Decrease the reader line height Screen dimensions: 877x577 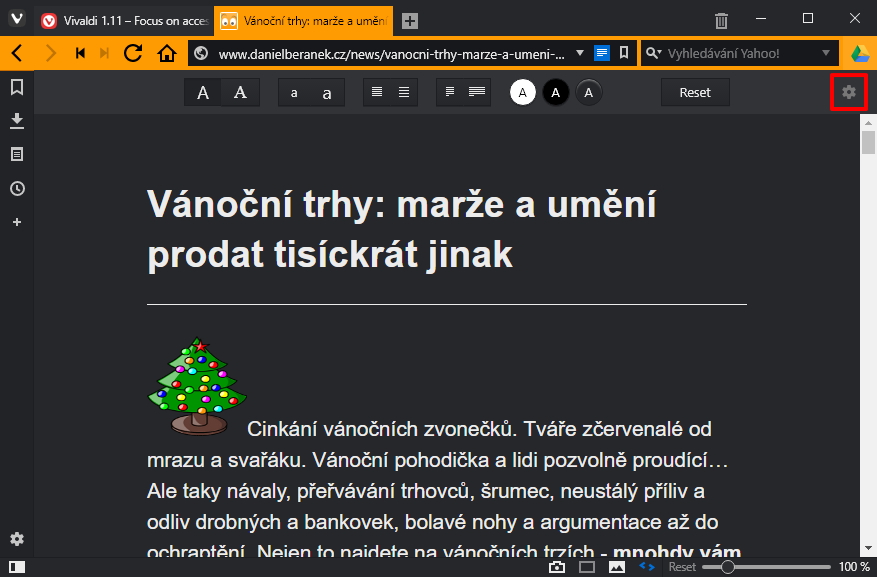click(377, 92)
